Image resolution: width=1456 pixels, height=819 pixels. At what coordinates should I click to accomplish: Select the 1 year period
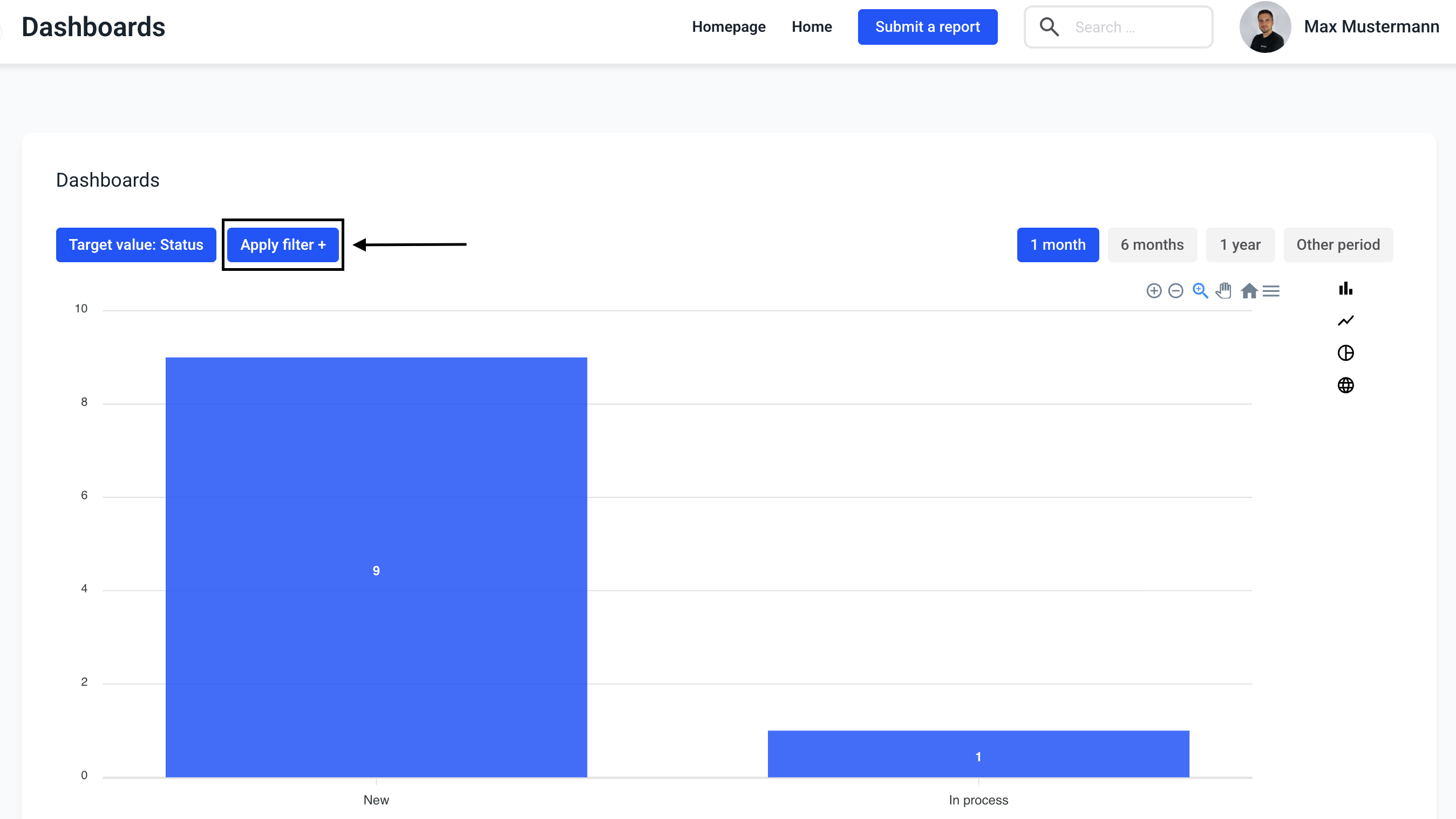1240,245
